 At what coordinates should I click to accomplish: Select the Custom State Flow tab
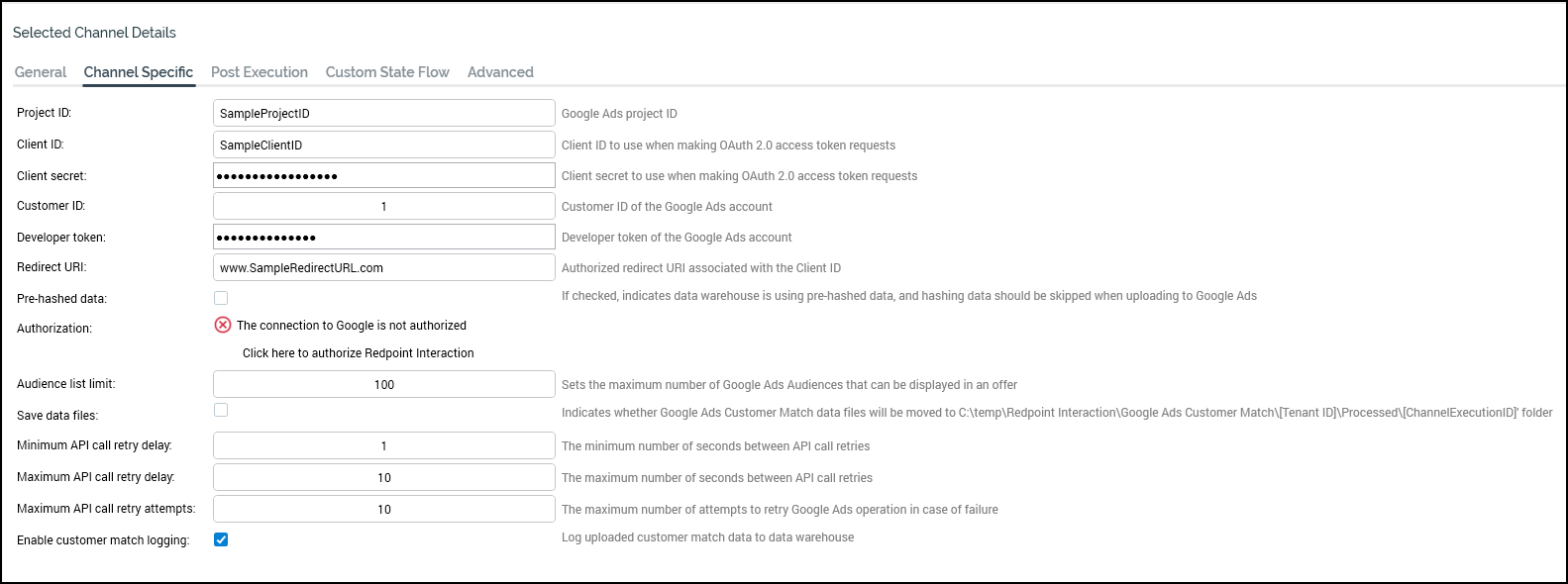click(x=387, y=72)
